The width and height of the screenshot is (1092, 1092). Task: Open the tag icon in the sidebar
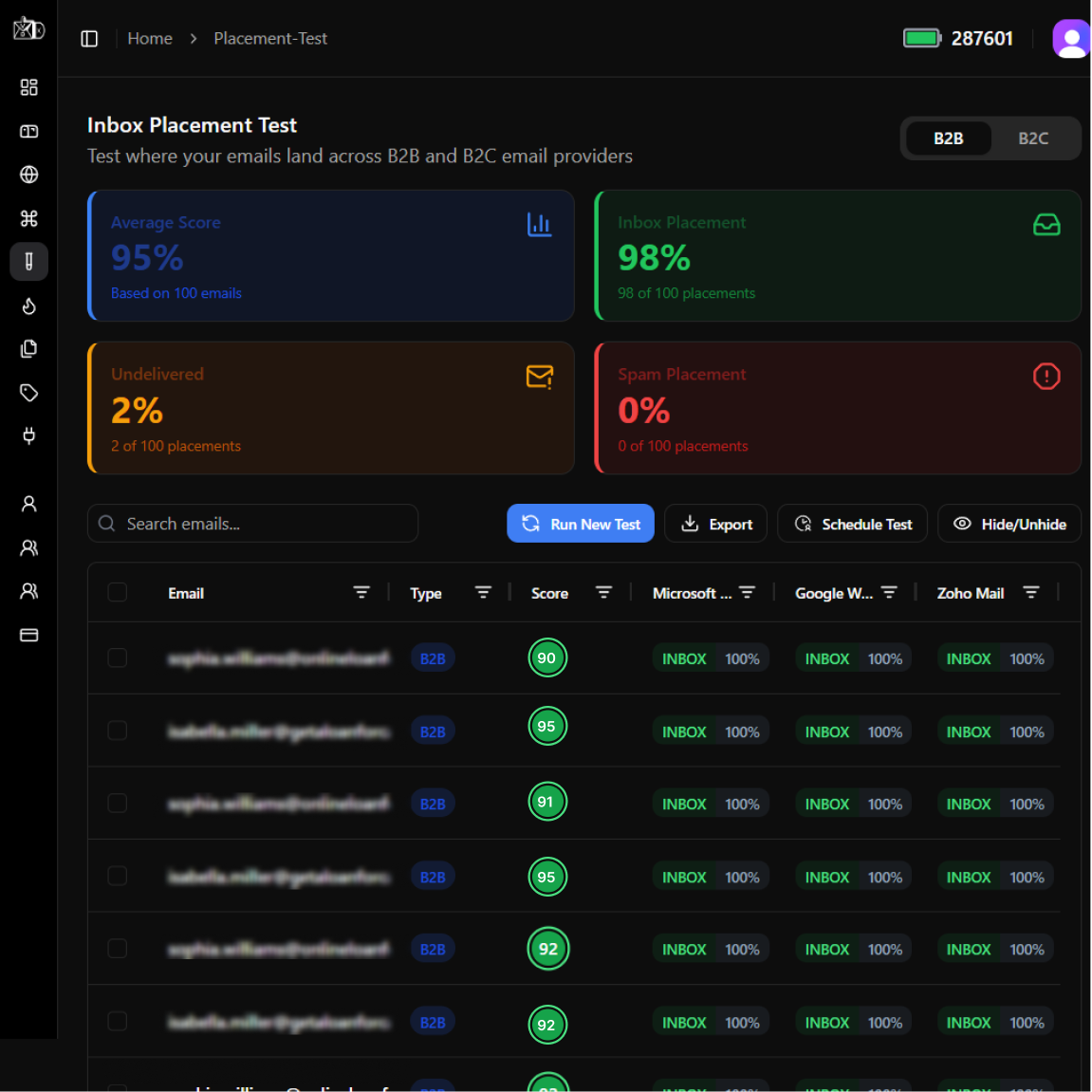click(x=28, y=392)
